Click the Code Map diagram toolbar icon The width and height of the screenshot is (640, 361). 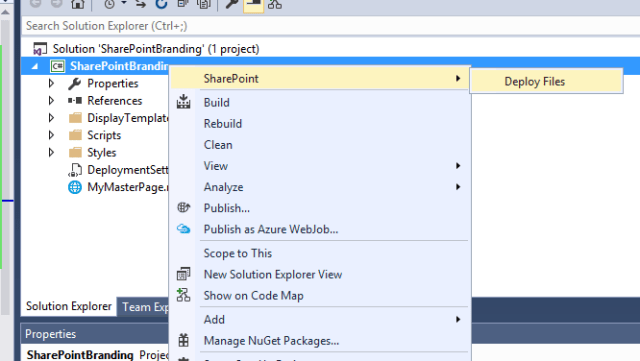(275, 4)
